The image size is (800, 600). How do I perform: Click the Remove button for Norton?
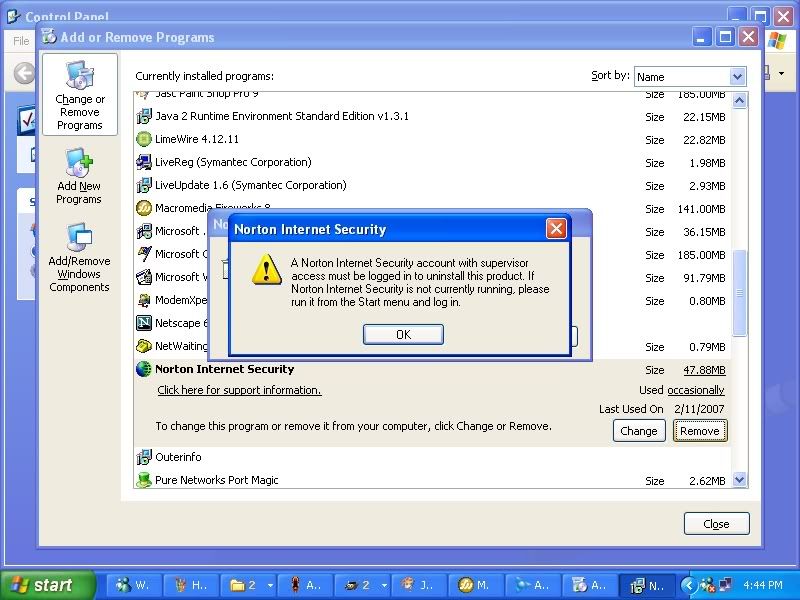(699, 431)
